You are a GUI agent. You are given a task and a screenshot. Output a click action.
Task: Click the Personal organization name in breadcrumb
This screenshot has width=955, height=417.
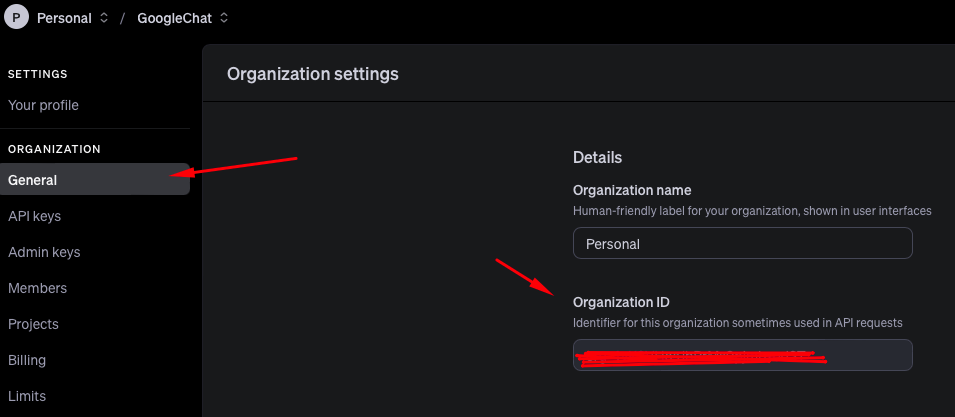tap(64, 18)
